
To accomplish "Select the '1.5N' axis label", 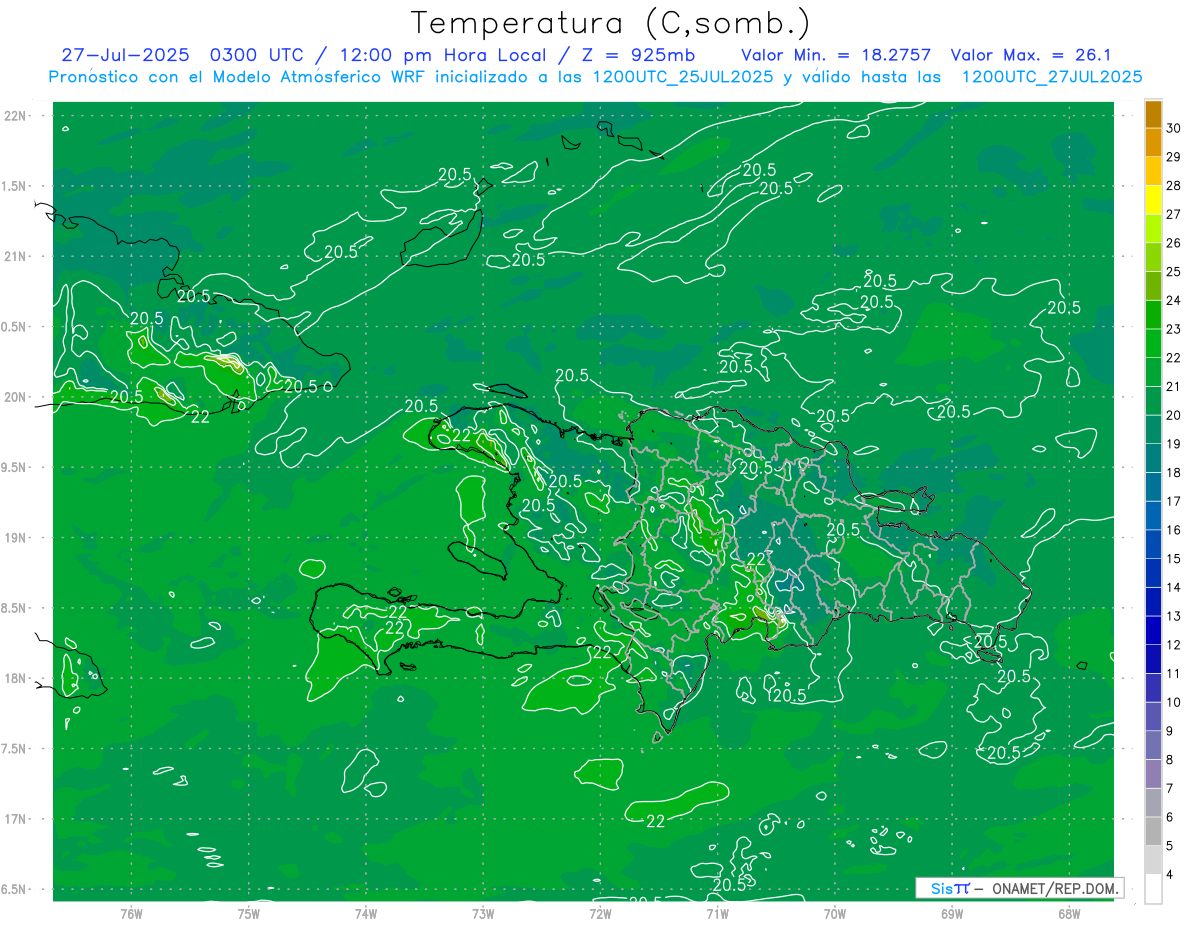I will pyautogui.click(x=16, y=186).
